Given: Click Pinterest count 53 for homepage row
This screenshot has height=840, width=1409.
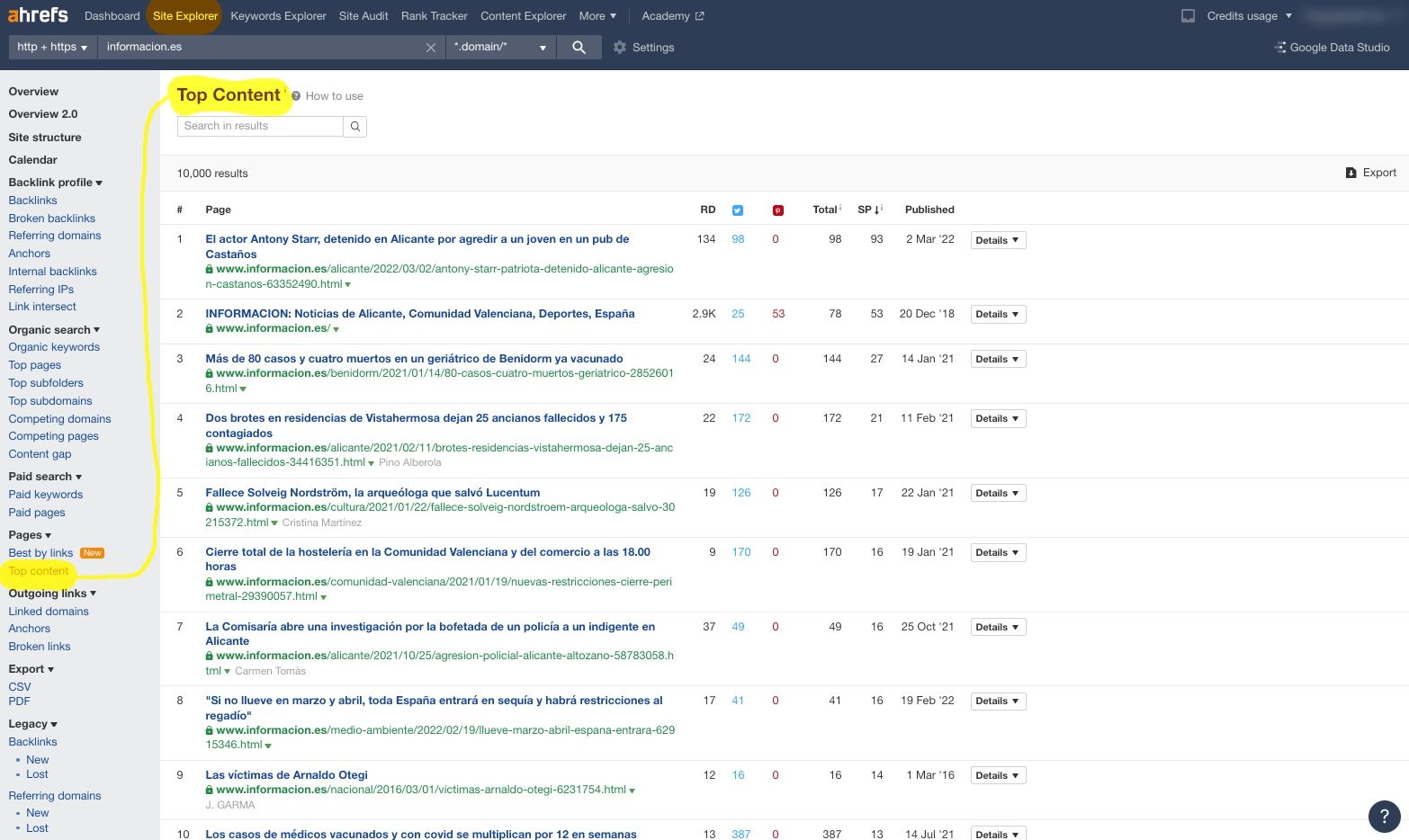Looking at the screenshot, I should 778,314.
